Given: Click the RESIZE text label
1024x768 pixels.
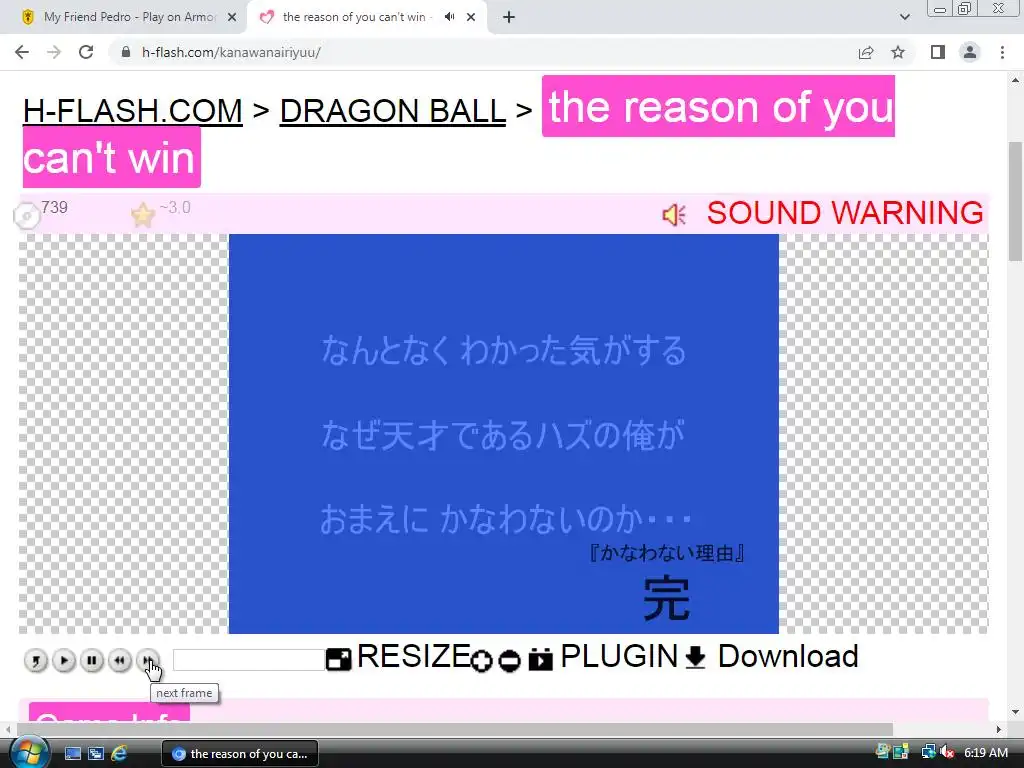Looking at the screenshot, I should pos(413,656).
